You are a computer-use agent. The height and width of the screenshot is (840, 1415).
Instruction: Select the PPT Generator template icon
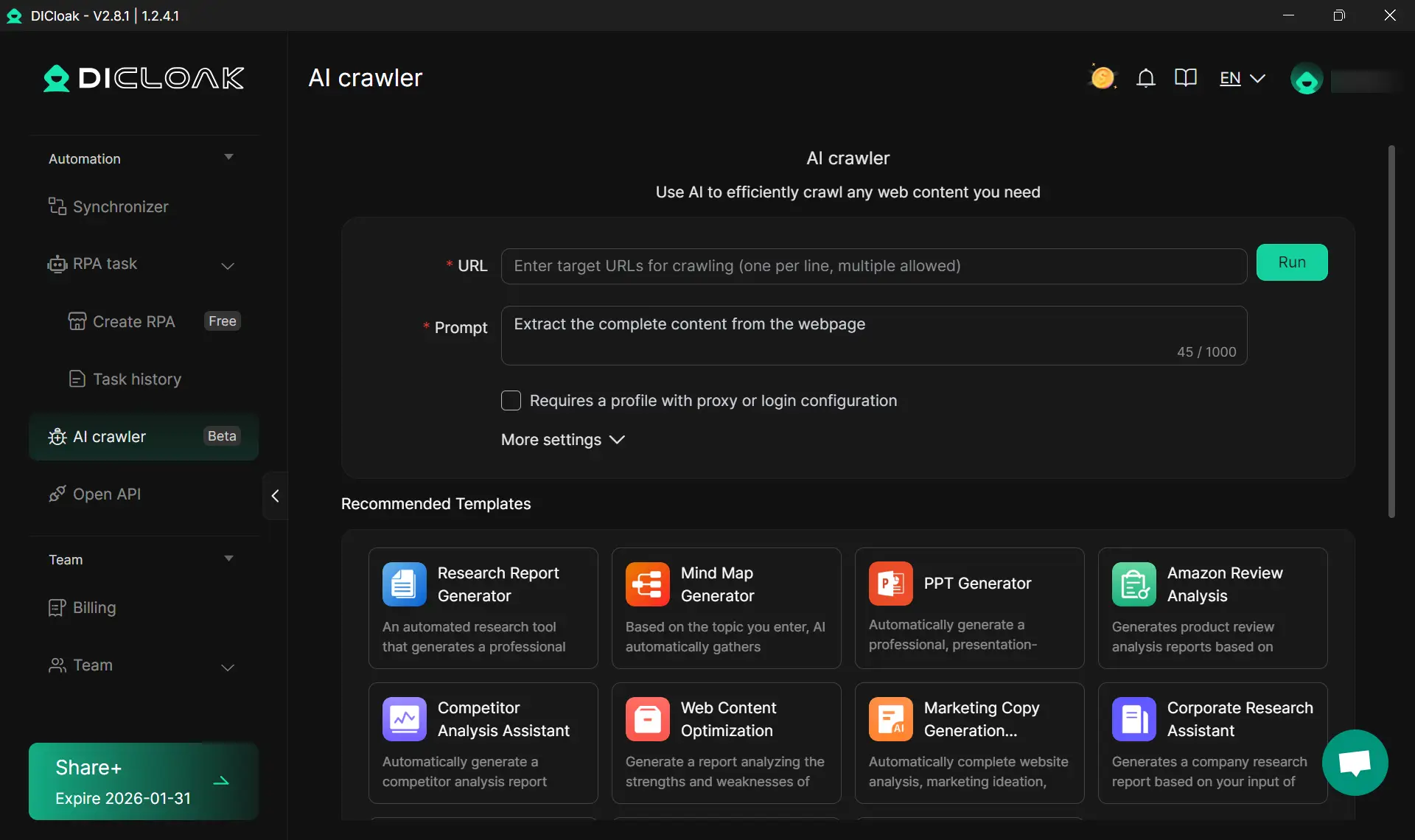coord(890,584)
